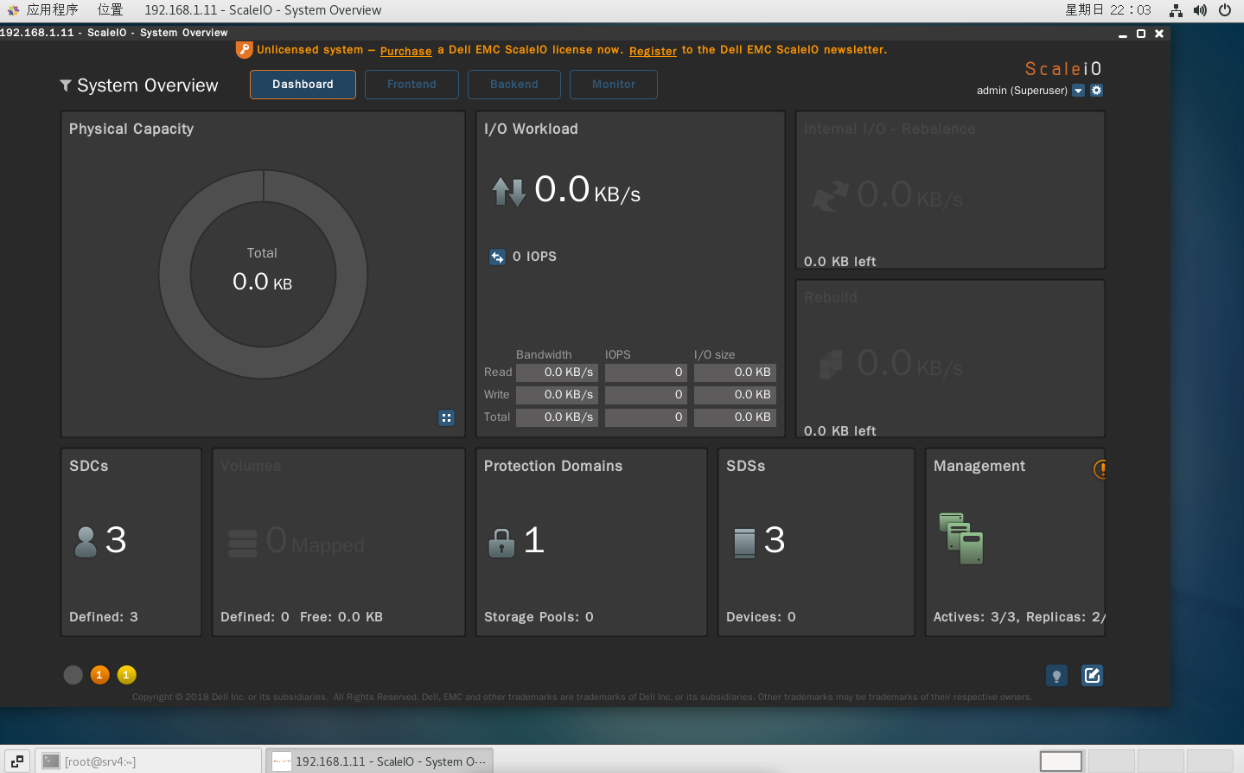
Task: Click the yellow alert indicator showing 1
Action: click(x=127, y=675)
